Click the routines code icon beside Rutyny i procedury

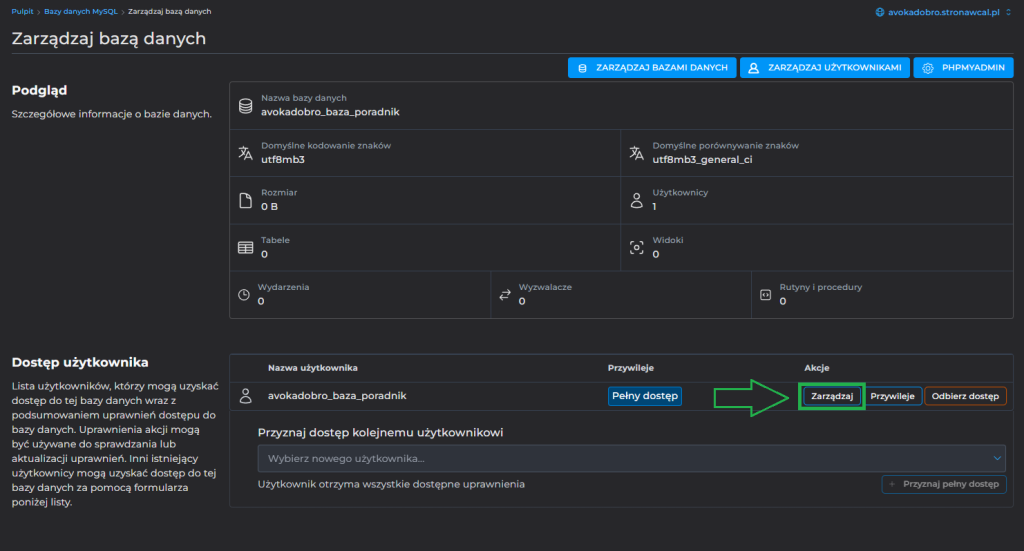point(765,295)
